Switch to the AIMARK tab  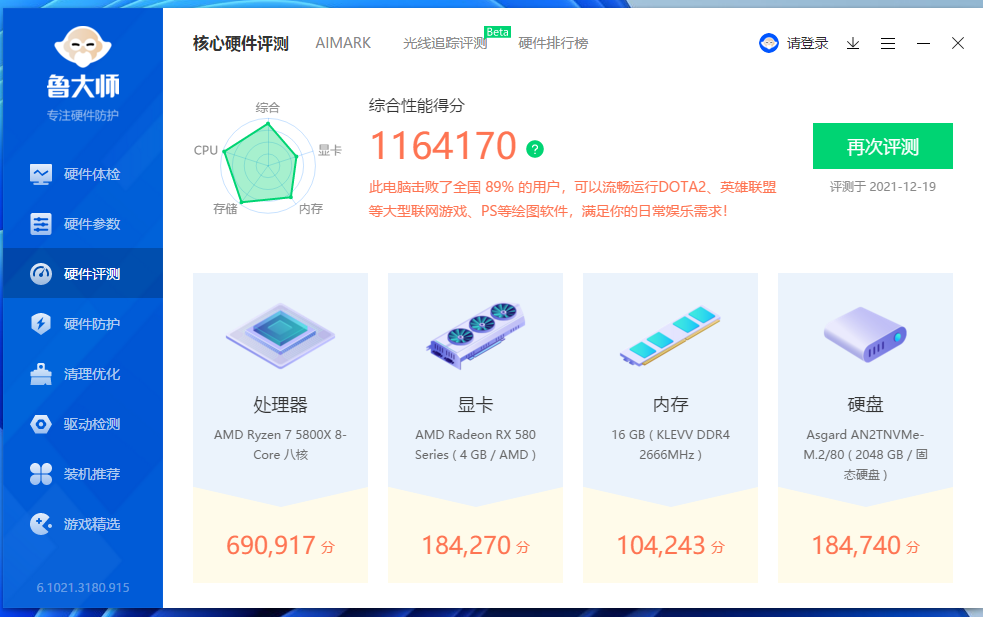tap(343, 43)
